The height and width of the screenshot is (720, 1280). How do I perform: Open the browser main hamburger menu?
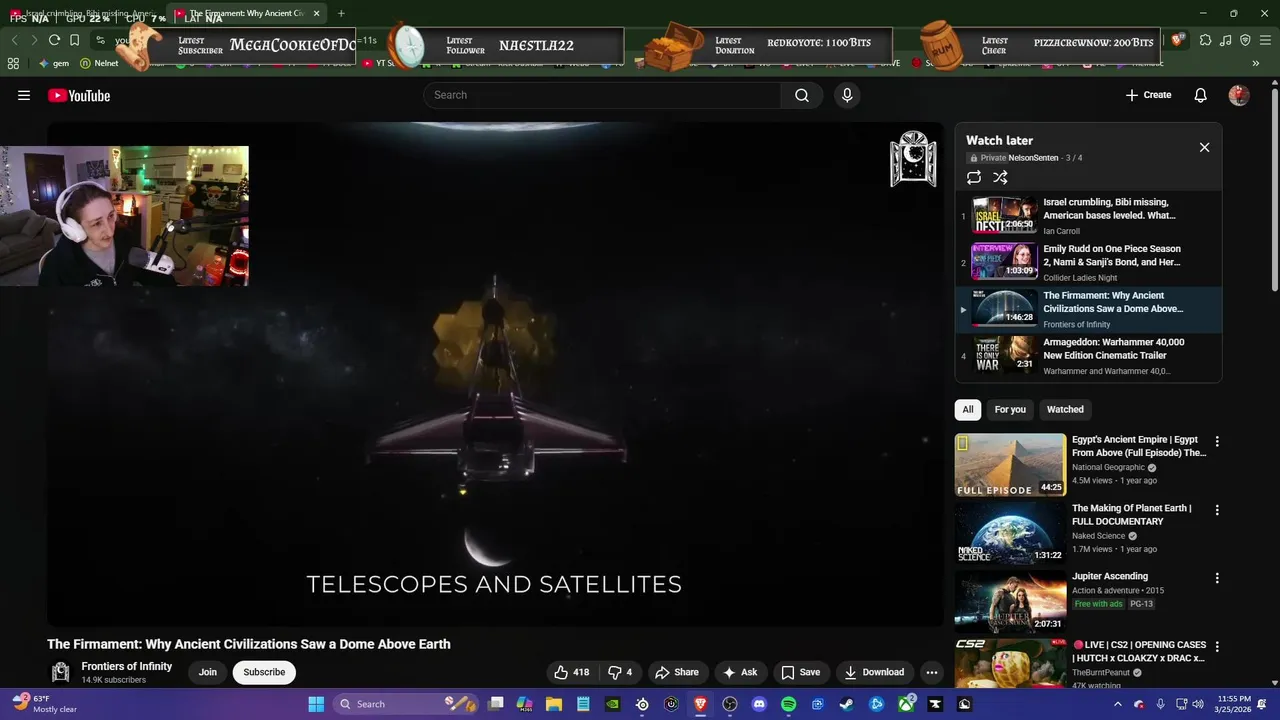pos(1264,40)
